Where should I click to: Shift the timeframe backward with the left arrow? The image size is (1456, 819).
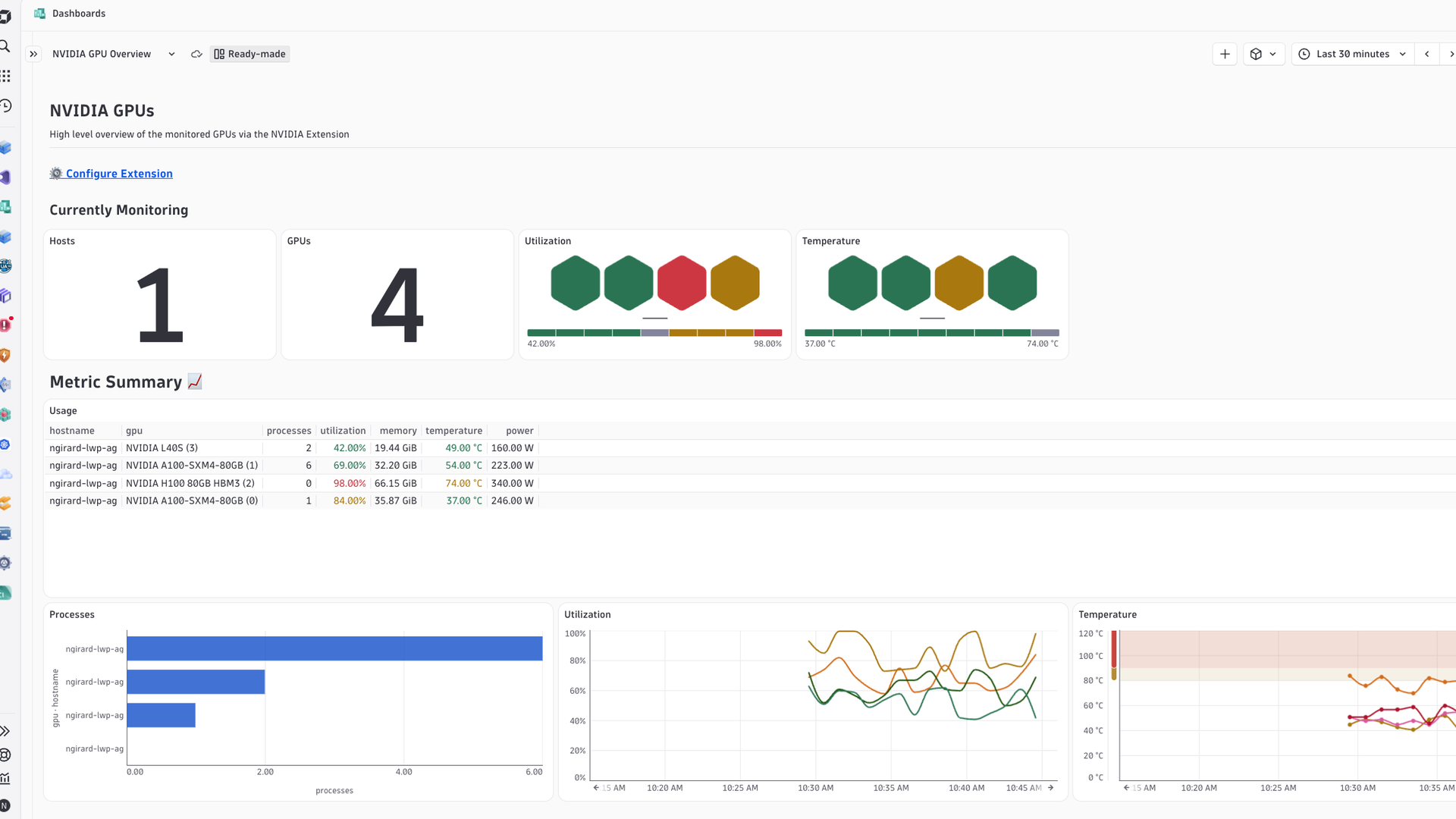[x=1427, y=54]
